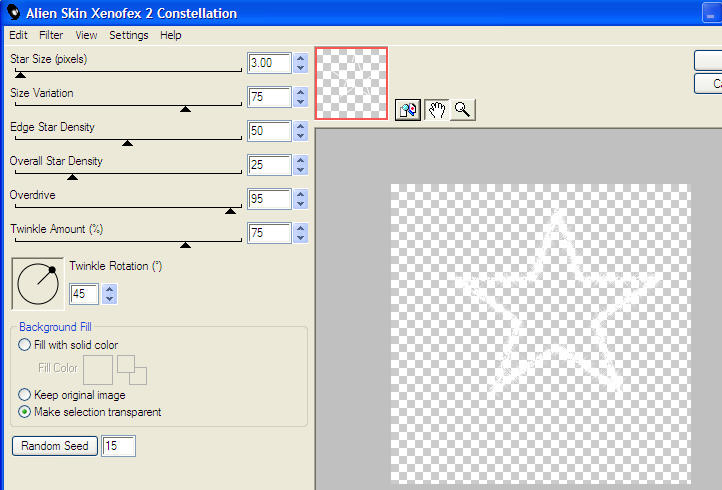Decrease Overdrive value with down arrow
Image resolution: width=722 pixels, height=490 pixels.
[301, 204]
